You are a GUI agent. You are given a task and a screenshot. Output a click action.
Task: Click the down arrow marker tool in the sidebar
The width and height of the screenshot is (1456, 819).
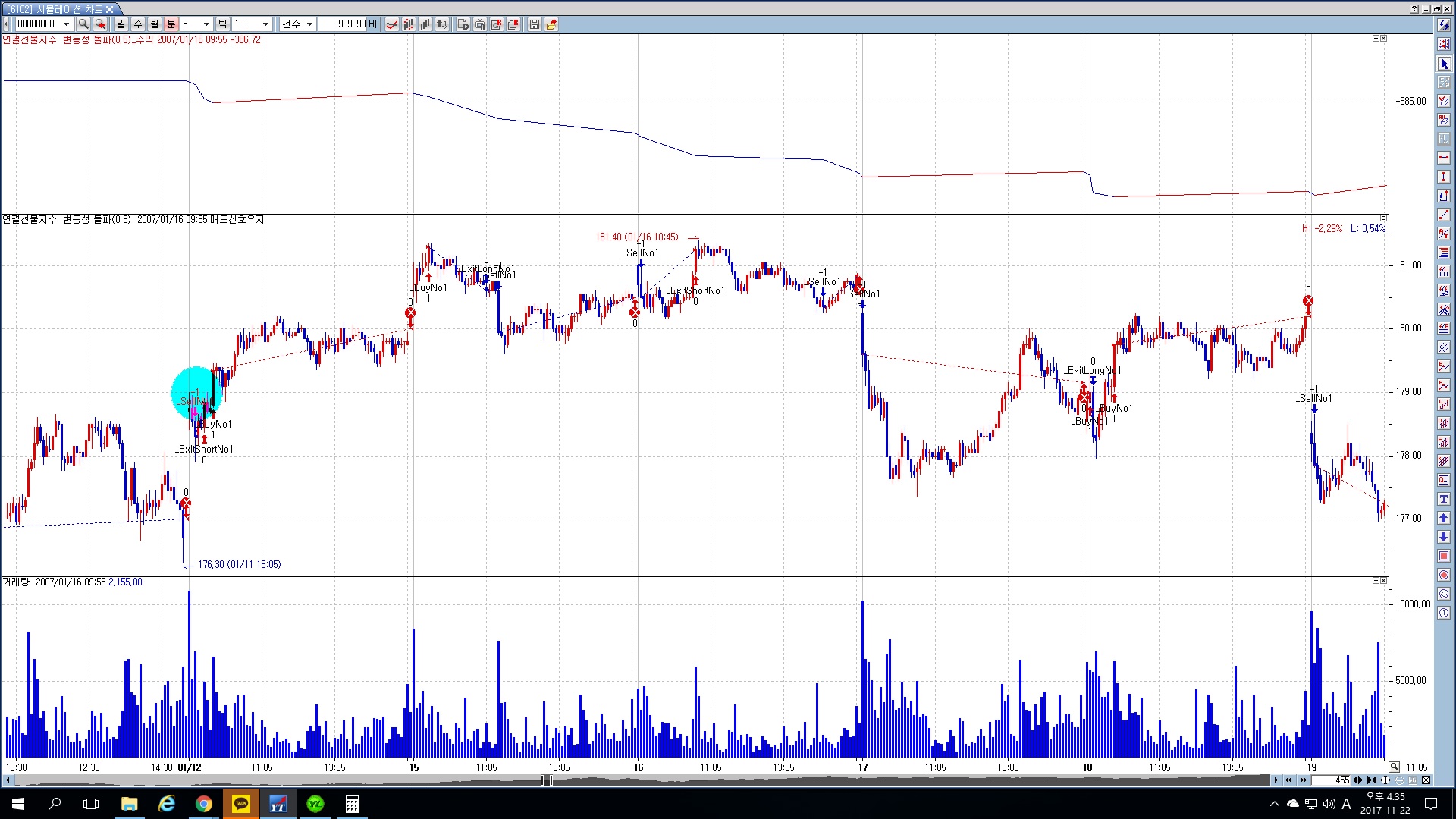pos(1444,537)
